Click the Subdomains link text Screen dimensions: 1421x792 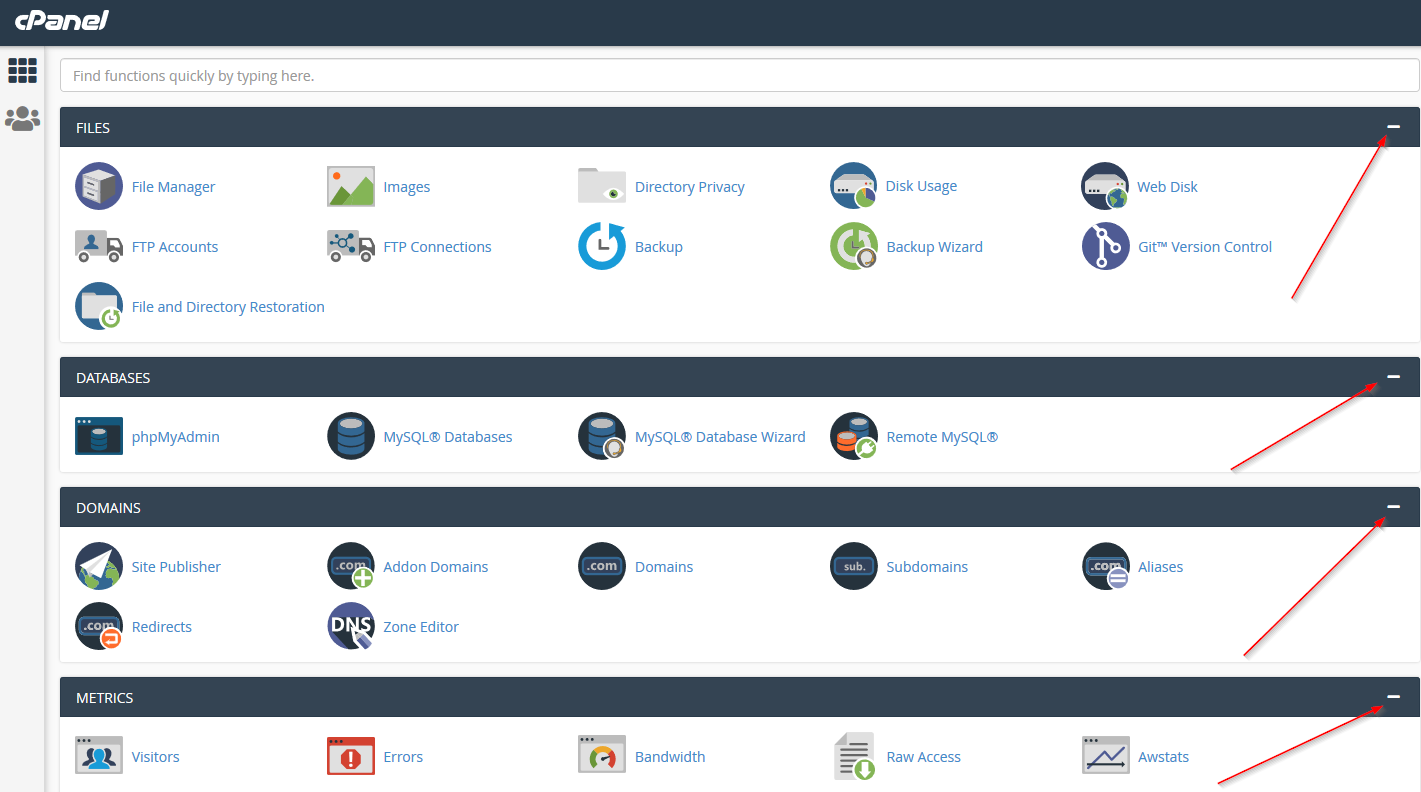tap(927, 567)
